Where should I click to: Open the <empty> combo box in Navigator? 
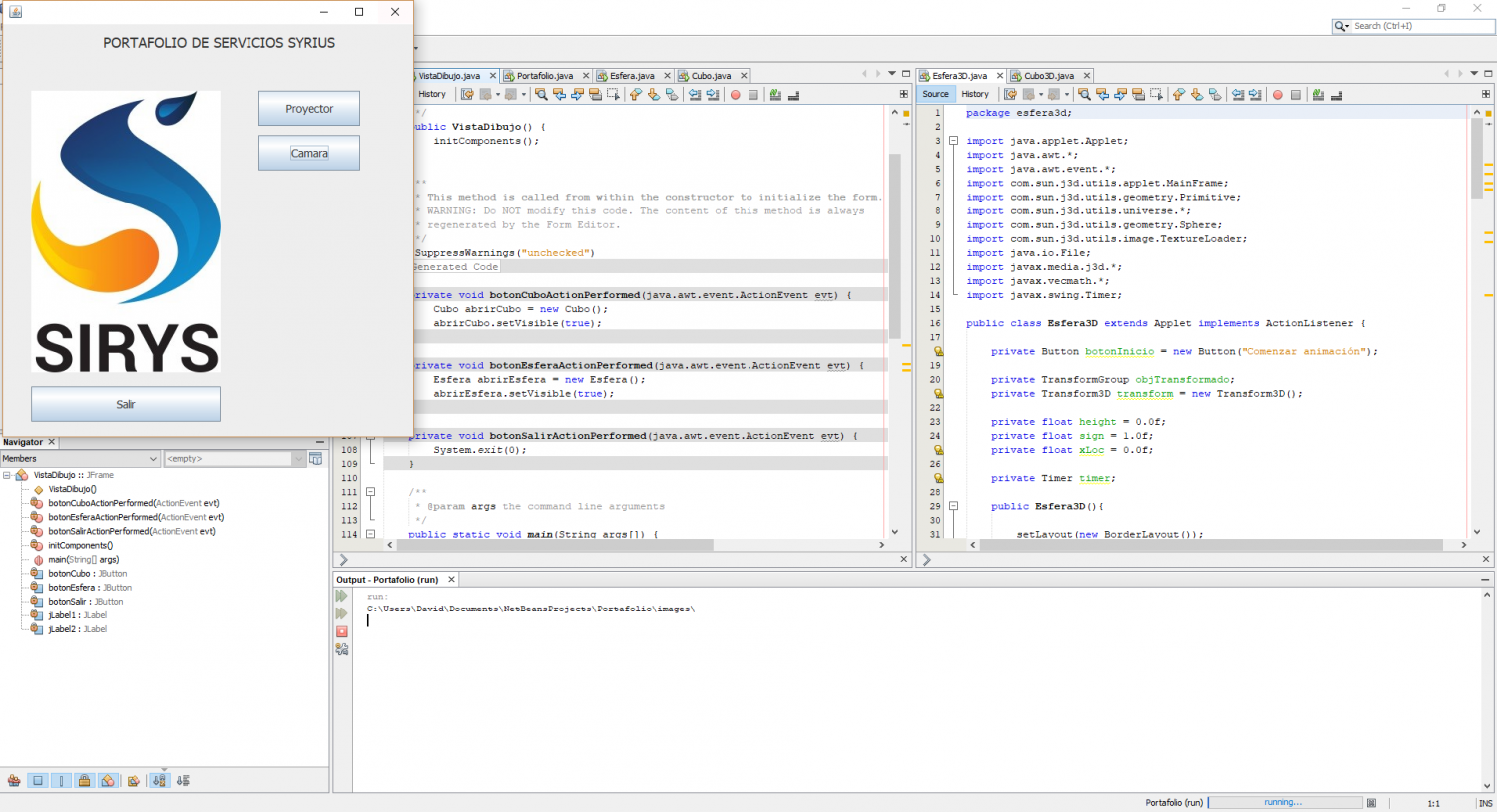236,459
